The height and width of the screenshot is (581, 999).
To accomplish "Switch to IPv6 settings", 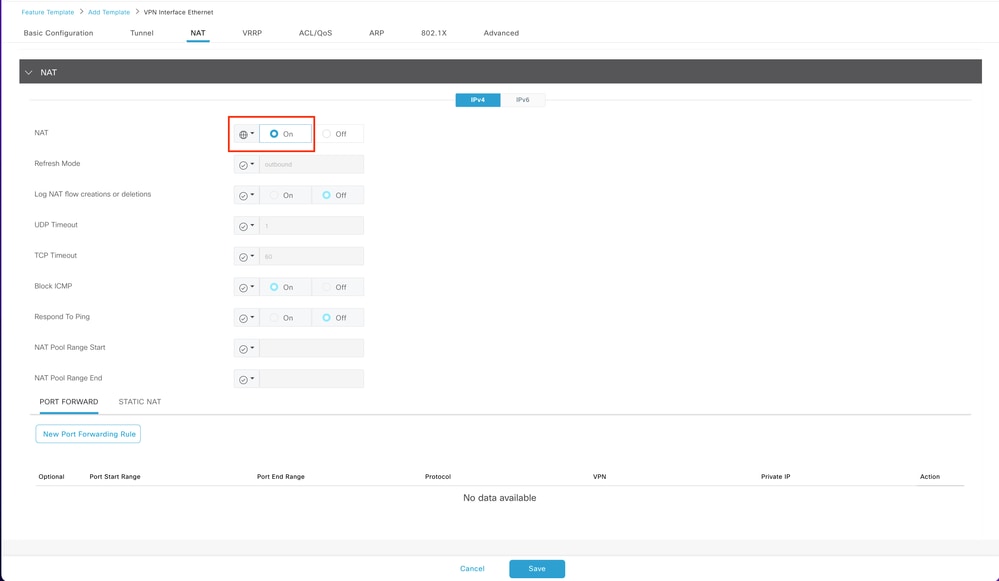I will 523,100.
